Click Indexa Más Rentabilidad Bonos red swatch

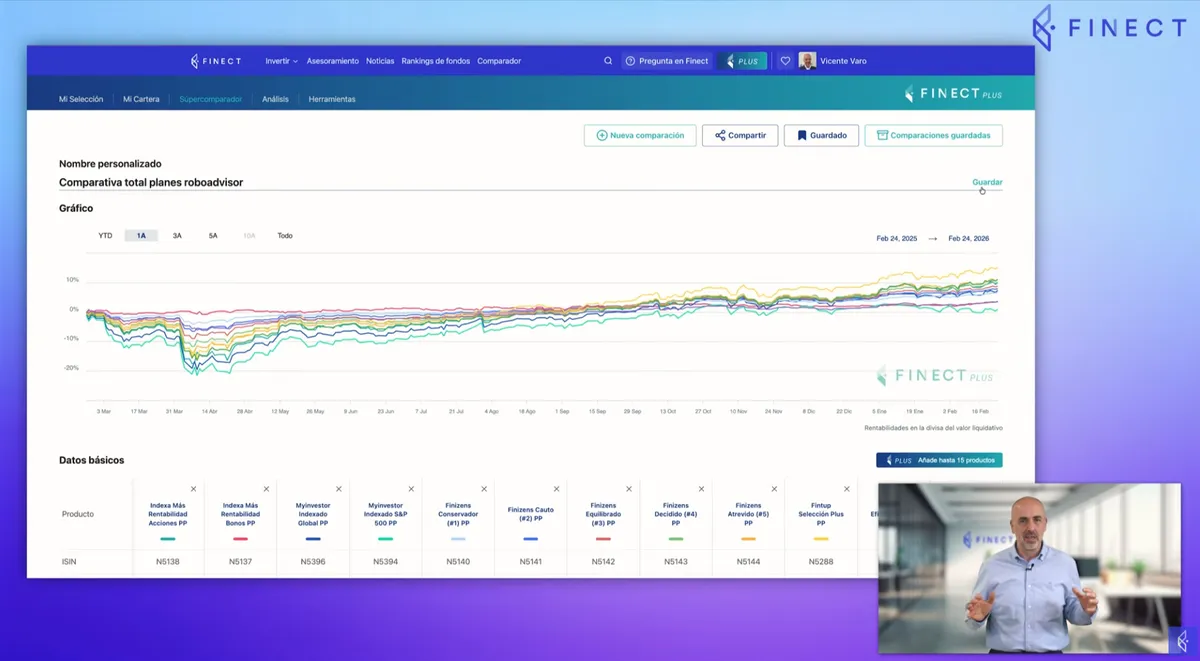pos(240,539)
